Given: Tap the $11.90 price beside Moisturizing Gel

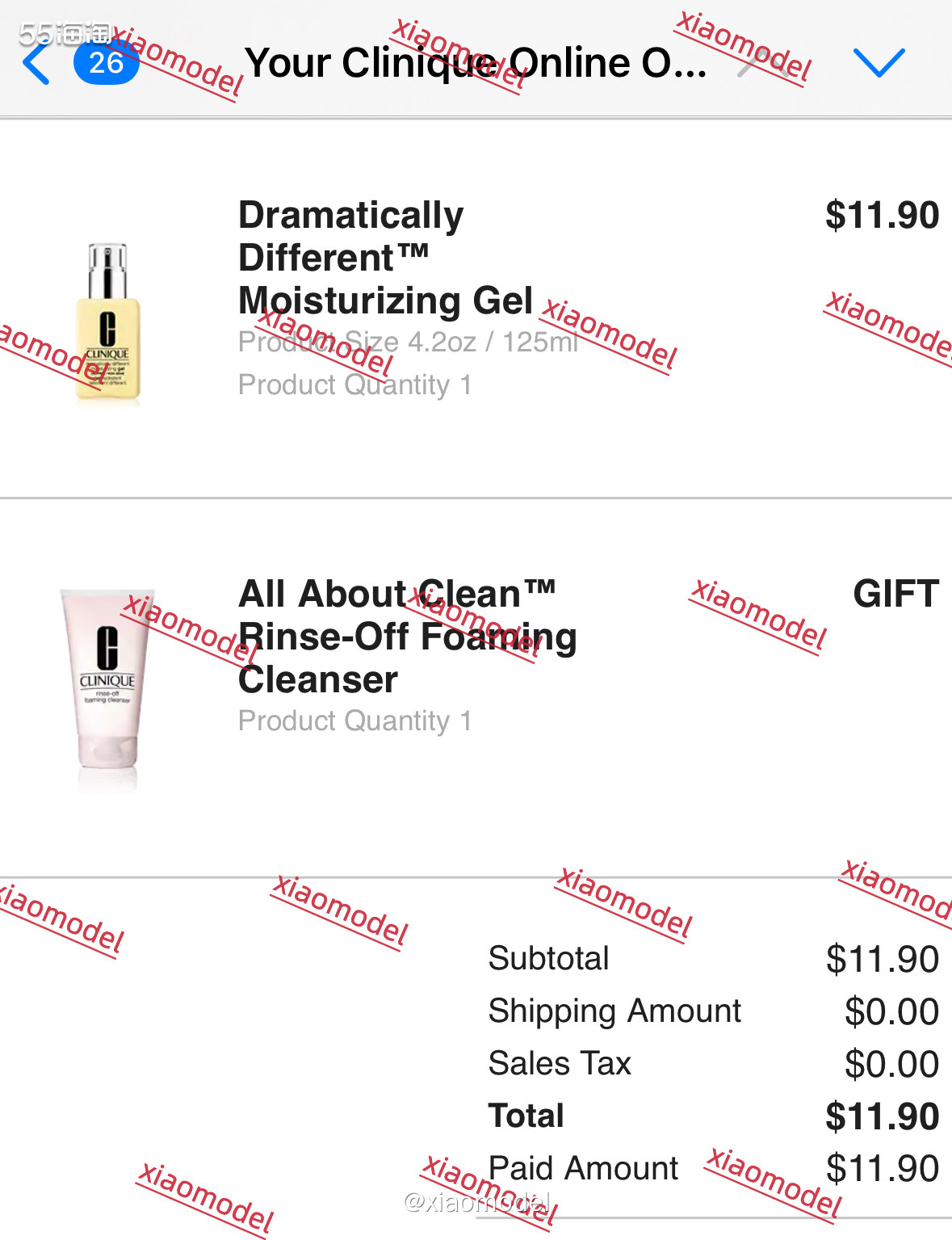Looking at the screenshot, I should (882, 216).
